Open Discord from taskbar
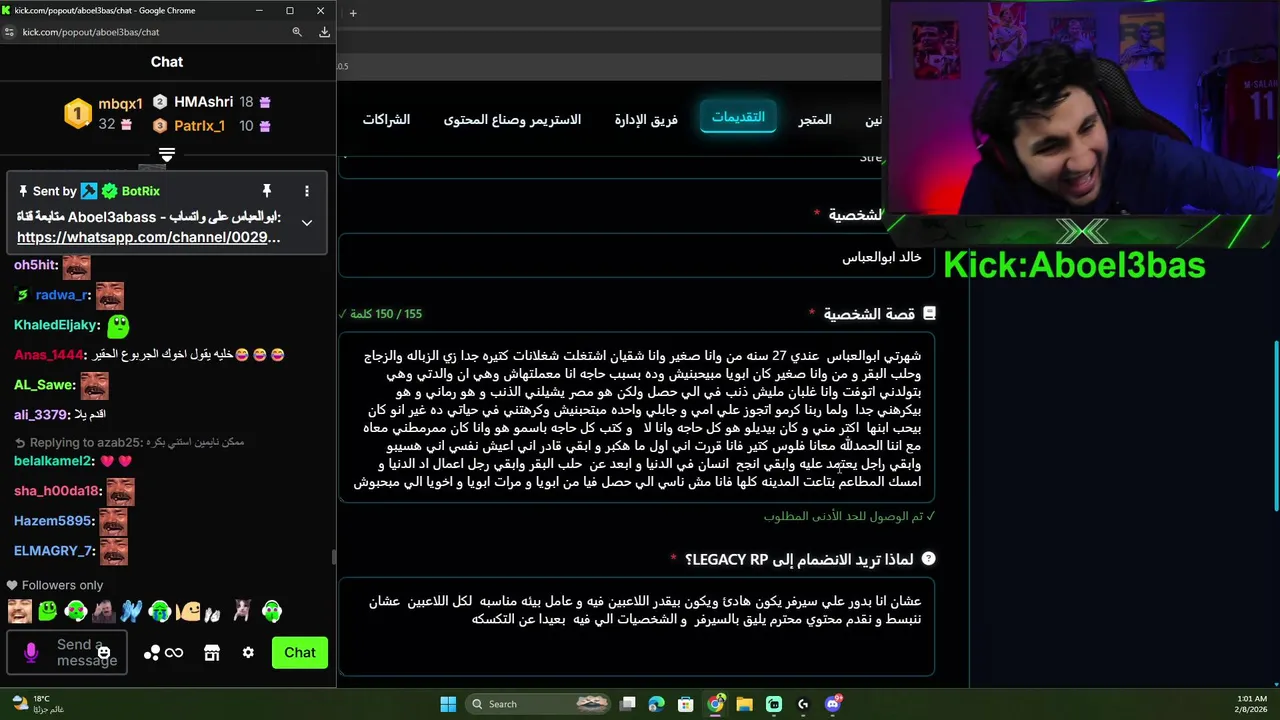Screen dimensions: 1280x720 point(833,704)
